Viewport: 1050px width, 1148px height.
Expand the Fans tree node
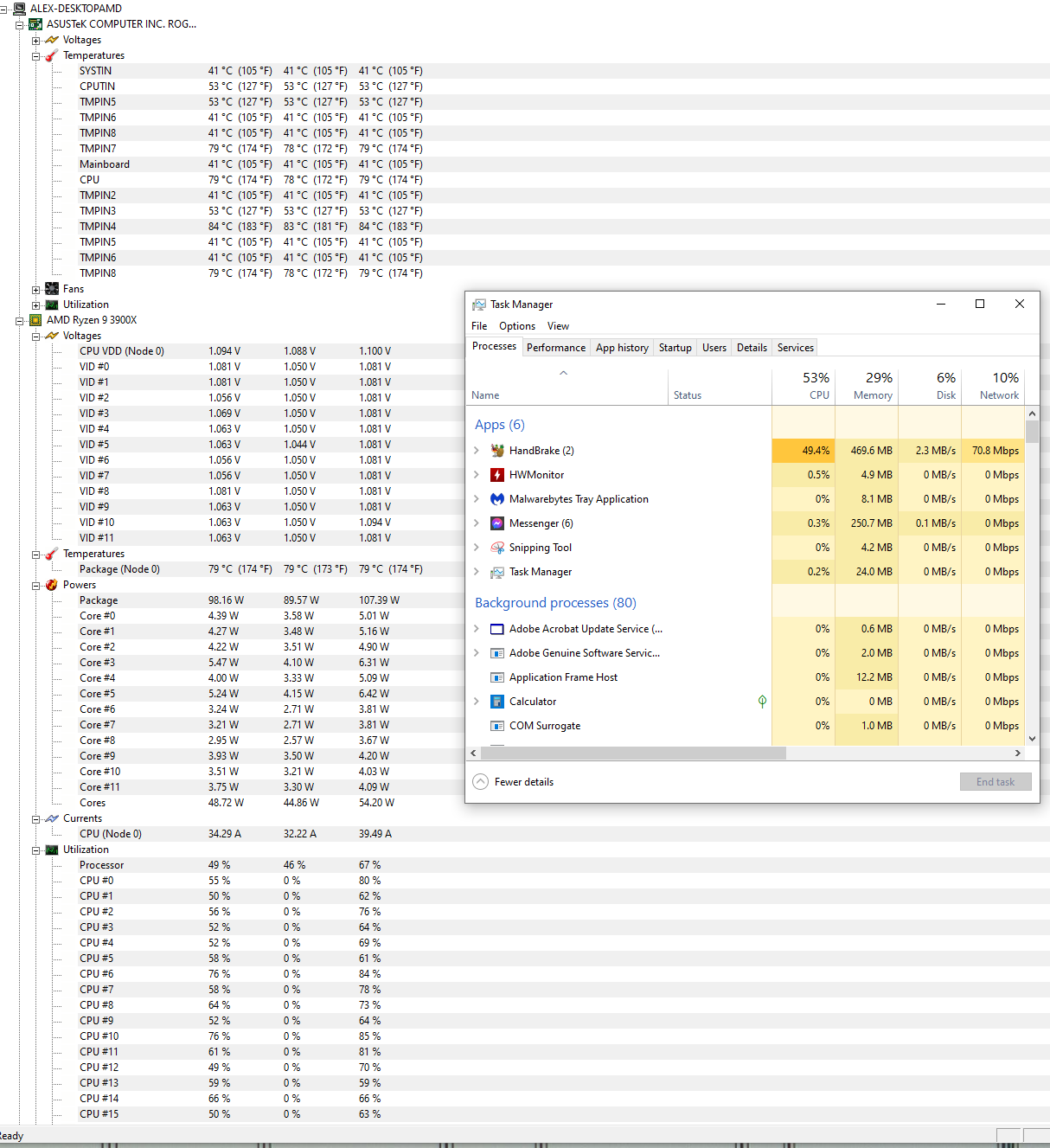(35, 290)
